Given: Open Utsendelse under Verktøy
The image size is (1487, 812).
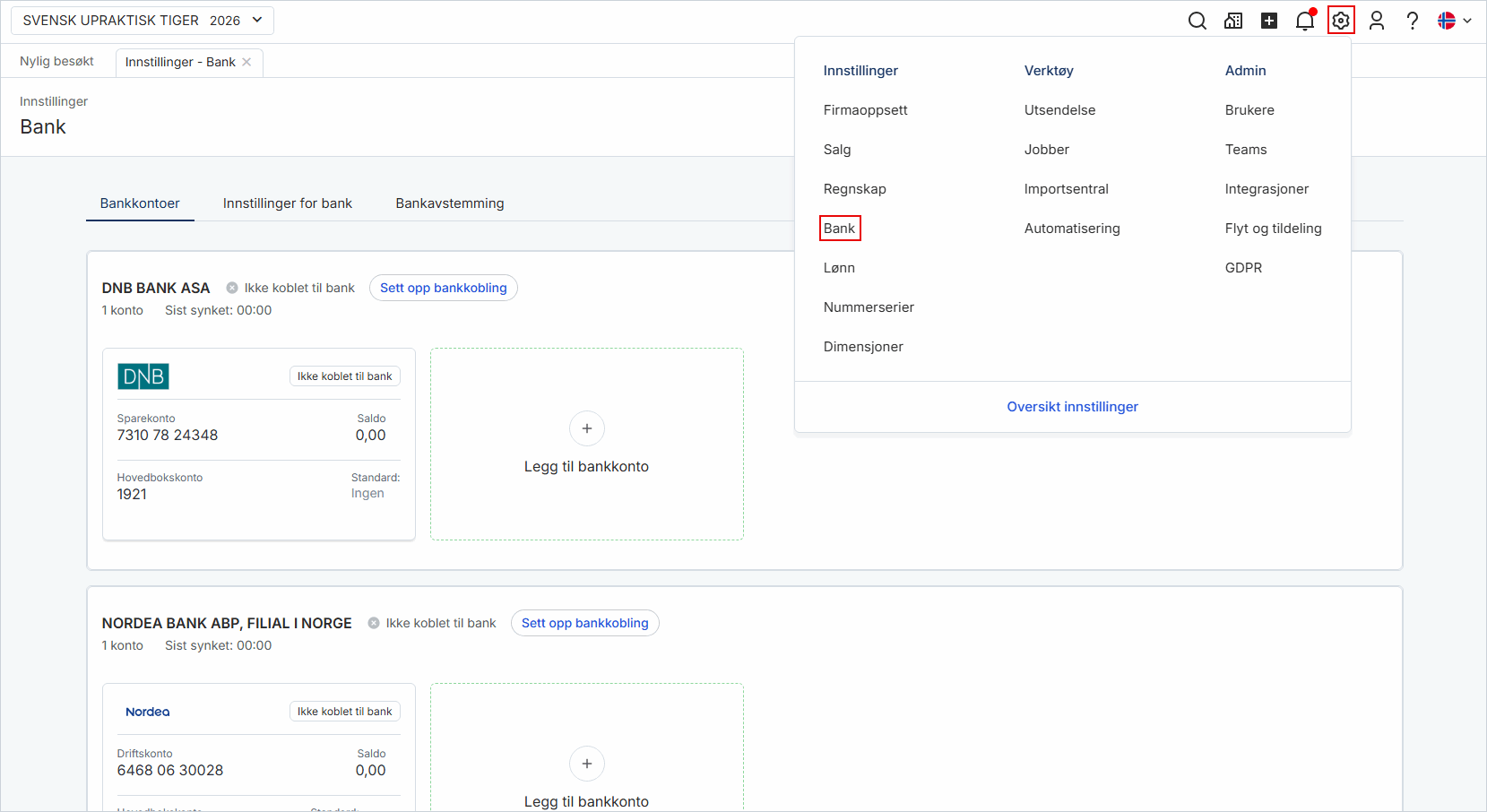Looking at the screenshot, I should pos(1060,110).
